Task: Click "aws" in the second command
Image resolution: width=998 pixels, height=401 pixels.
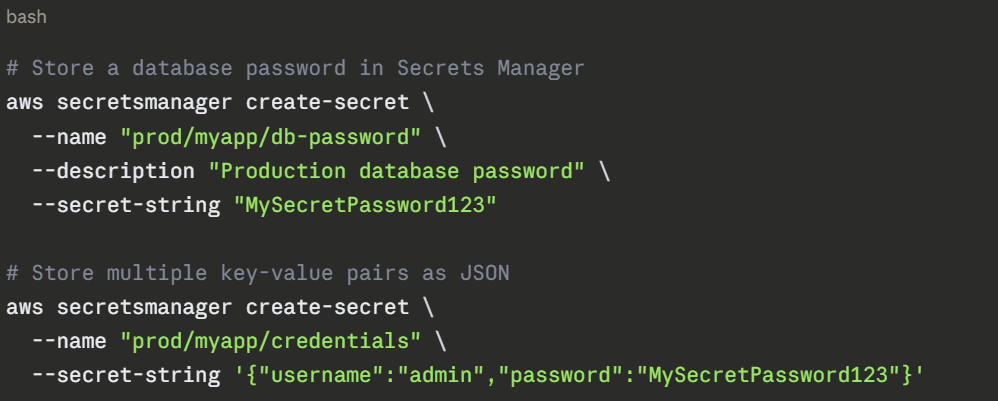Action: (25, 307)
